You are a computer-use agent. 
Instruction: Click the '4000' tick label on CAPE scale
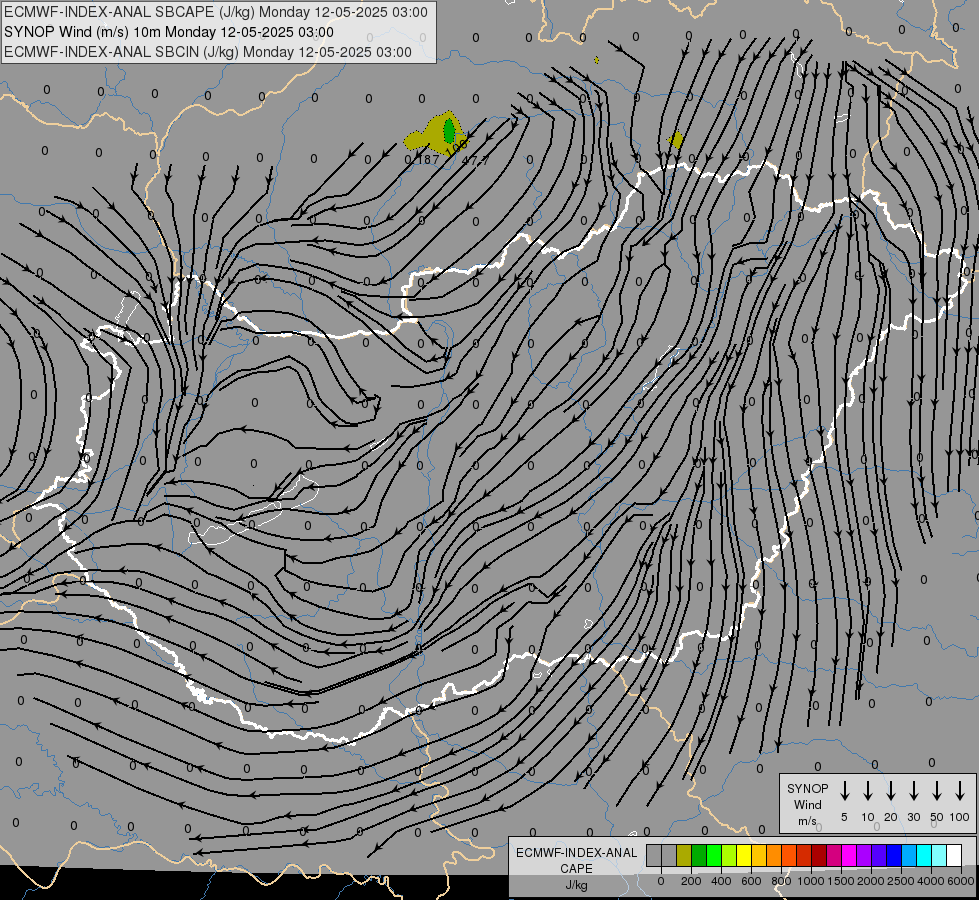pyautogui.click(x=931, y=881)
